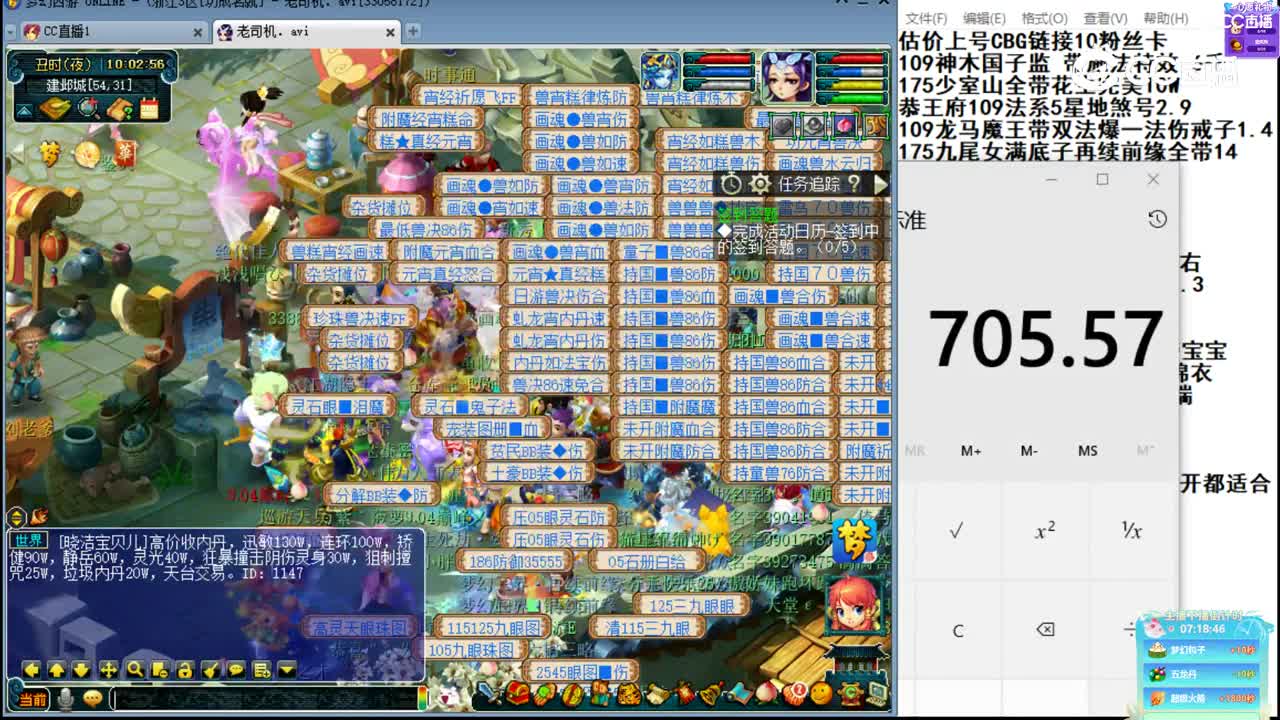Click stall sign 清115三九眼

tap(647, 629)
